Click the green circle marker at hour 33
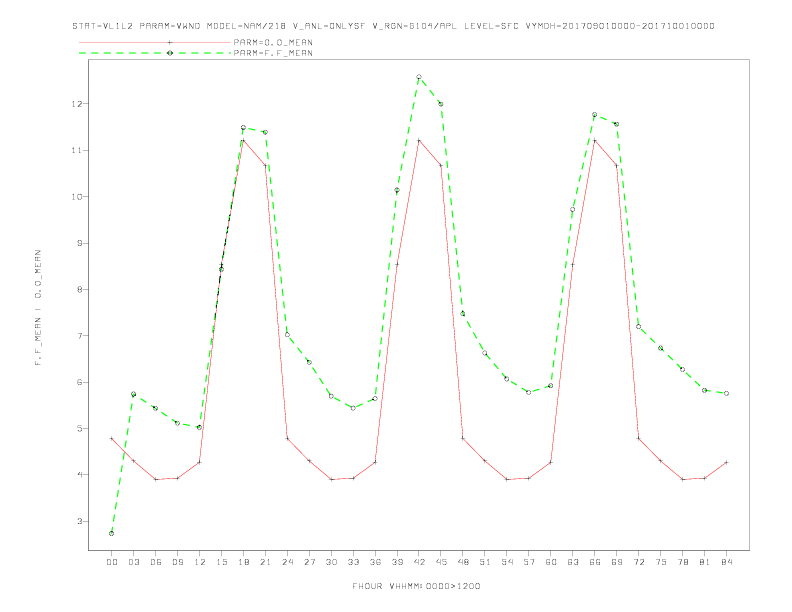Screen dimensions: 792x612 (x=353, y=408)
